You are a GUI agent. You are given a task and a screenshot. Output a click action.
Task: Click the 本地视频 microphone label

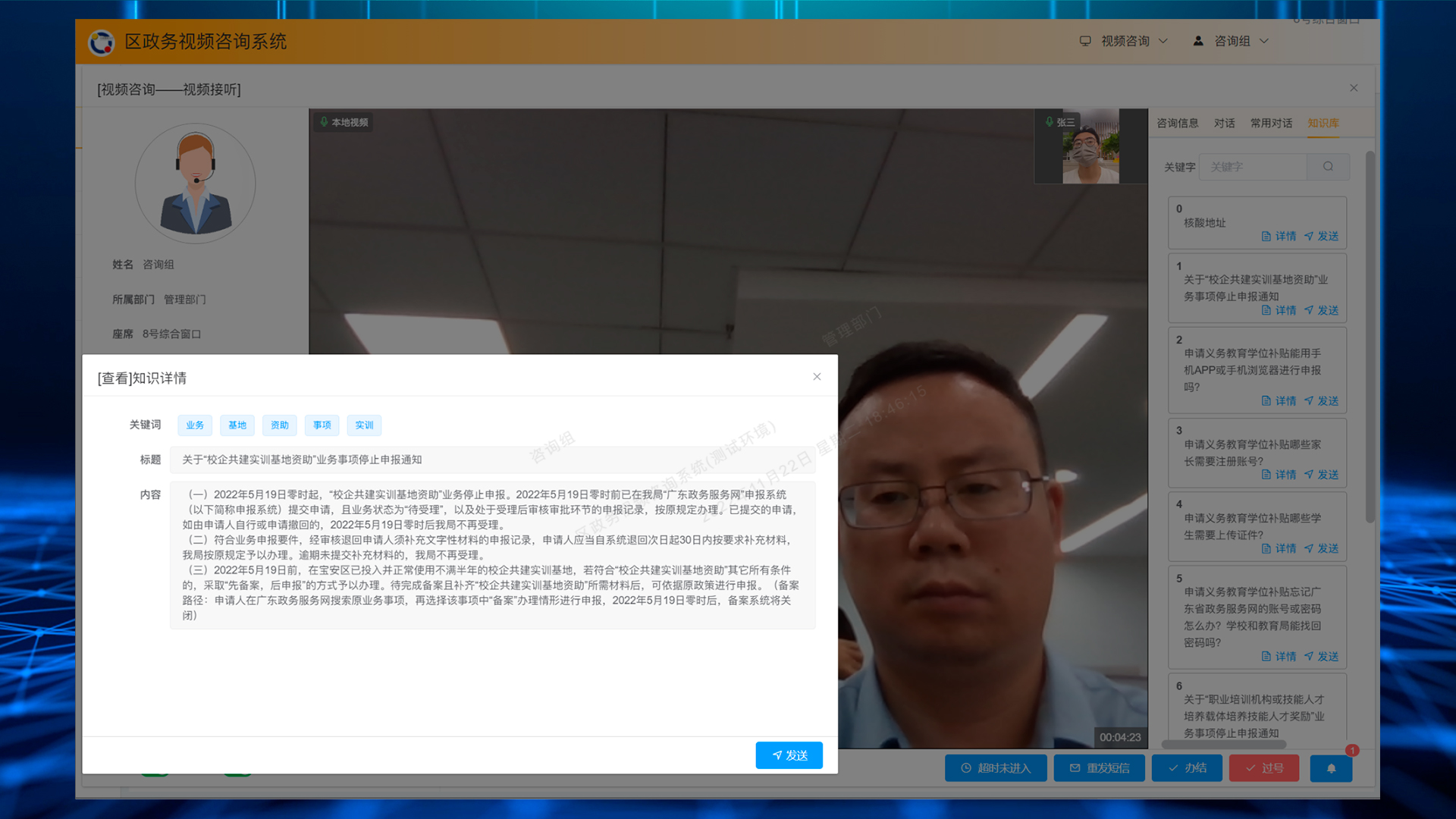344,122
